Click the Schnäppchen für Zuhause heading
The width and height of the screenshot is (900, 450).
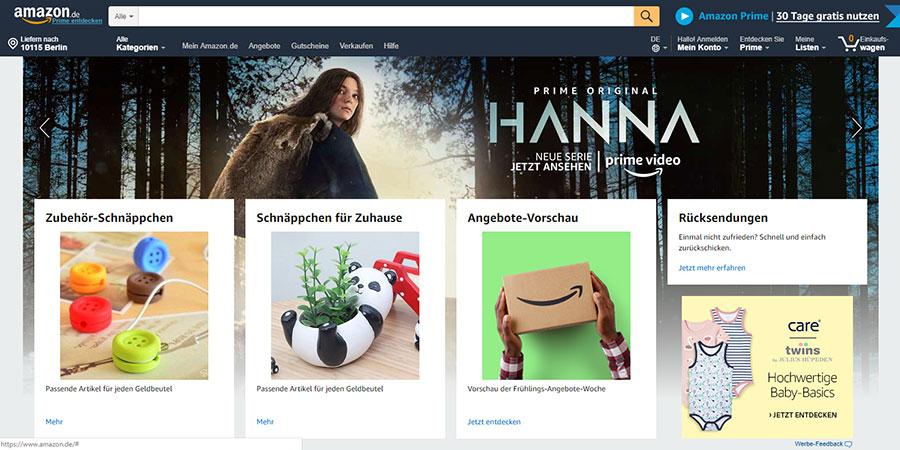click(329, 218)
